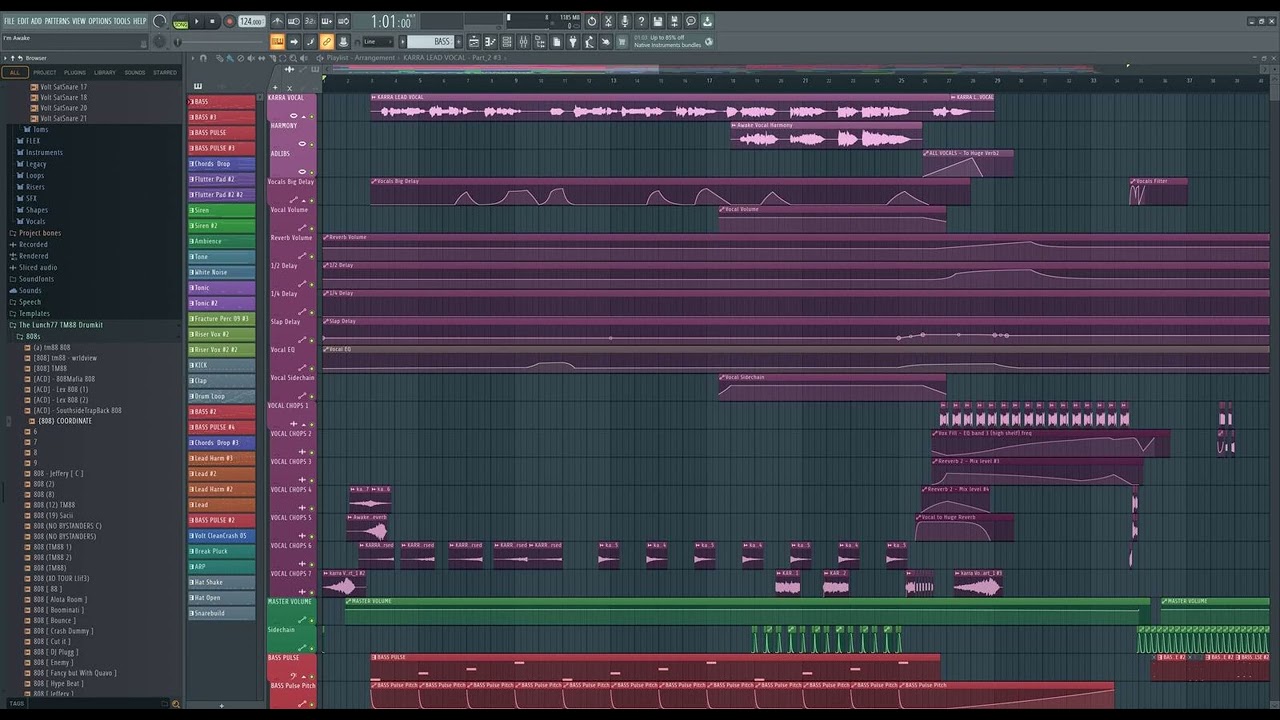This screenshot has height=720, width=1280.
Task: Click the 1:01:00 time display
Action: [391, 22]
